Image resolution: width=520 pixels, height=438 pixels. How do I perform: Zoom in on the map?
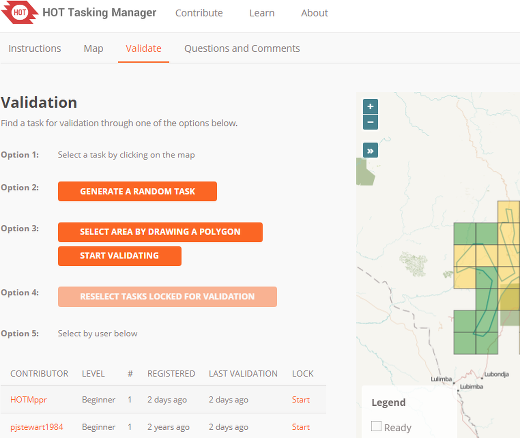(x=370, y=107)
